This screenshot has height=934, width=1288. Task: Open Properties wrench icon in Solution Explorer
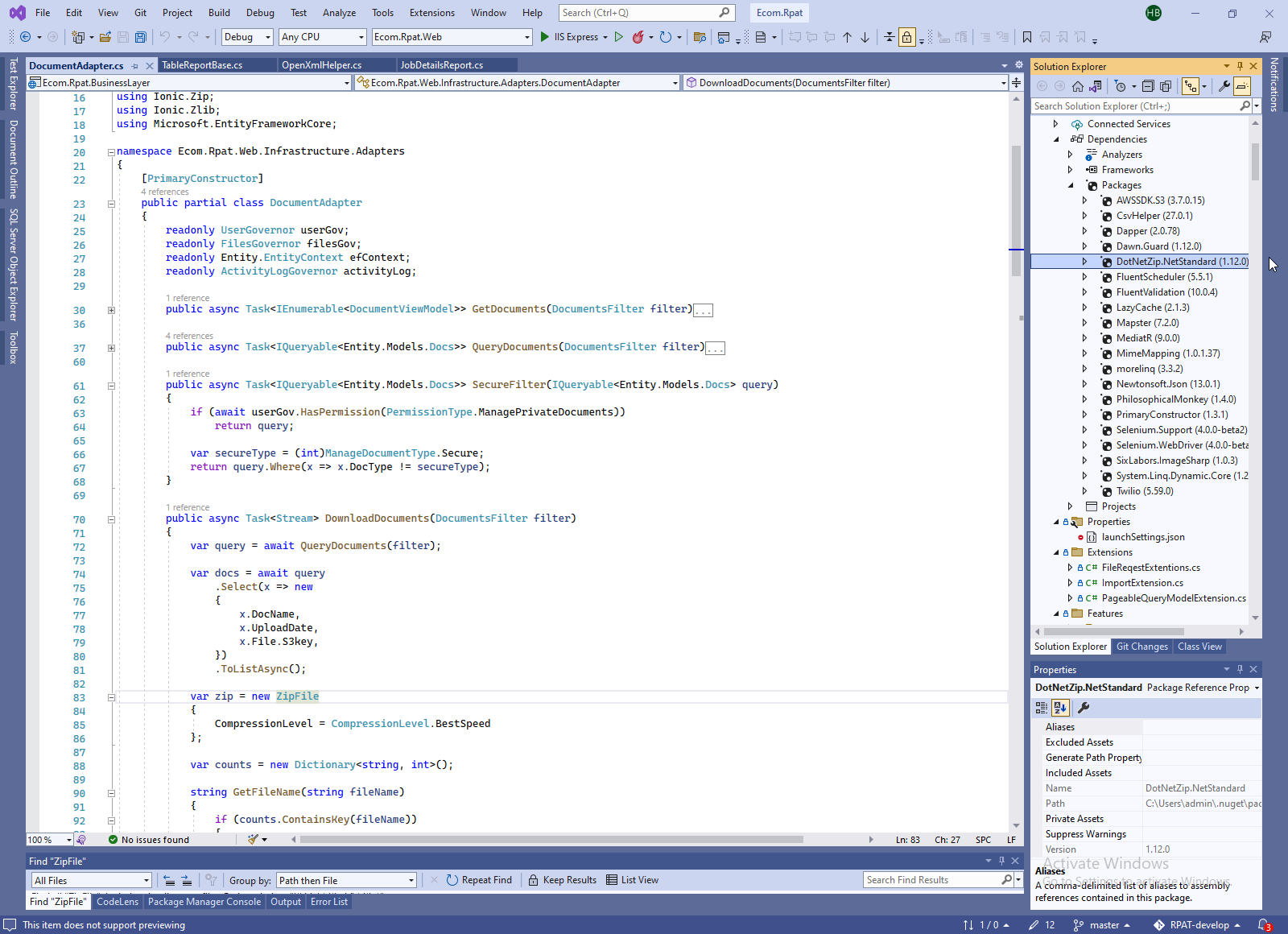[x=1224, y=86]
